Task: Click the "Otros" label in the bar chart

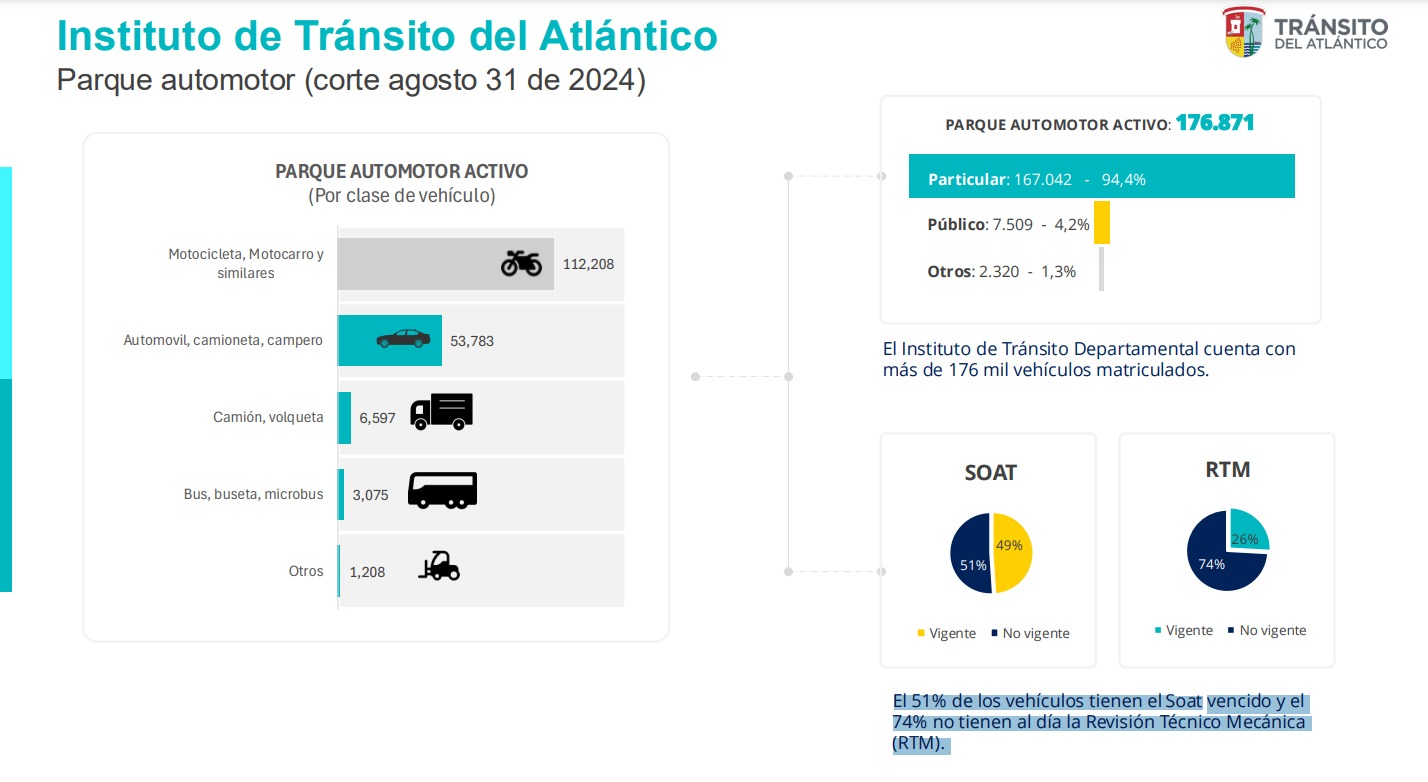Action: pyautogui.click(x=306, y=571)
